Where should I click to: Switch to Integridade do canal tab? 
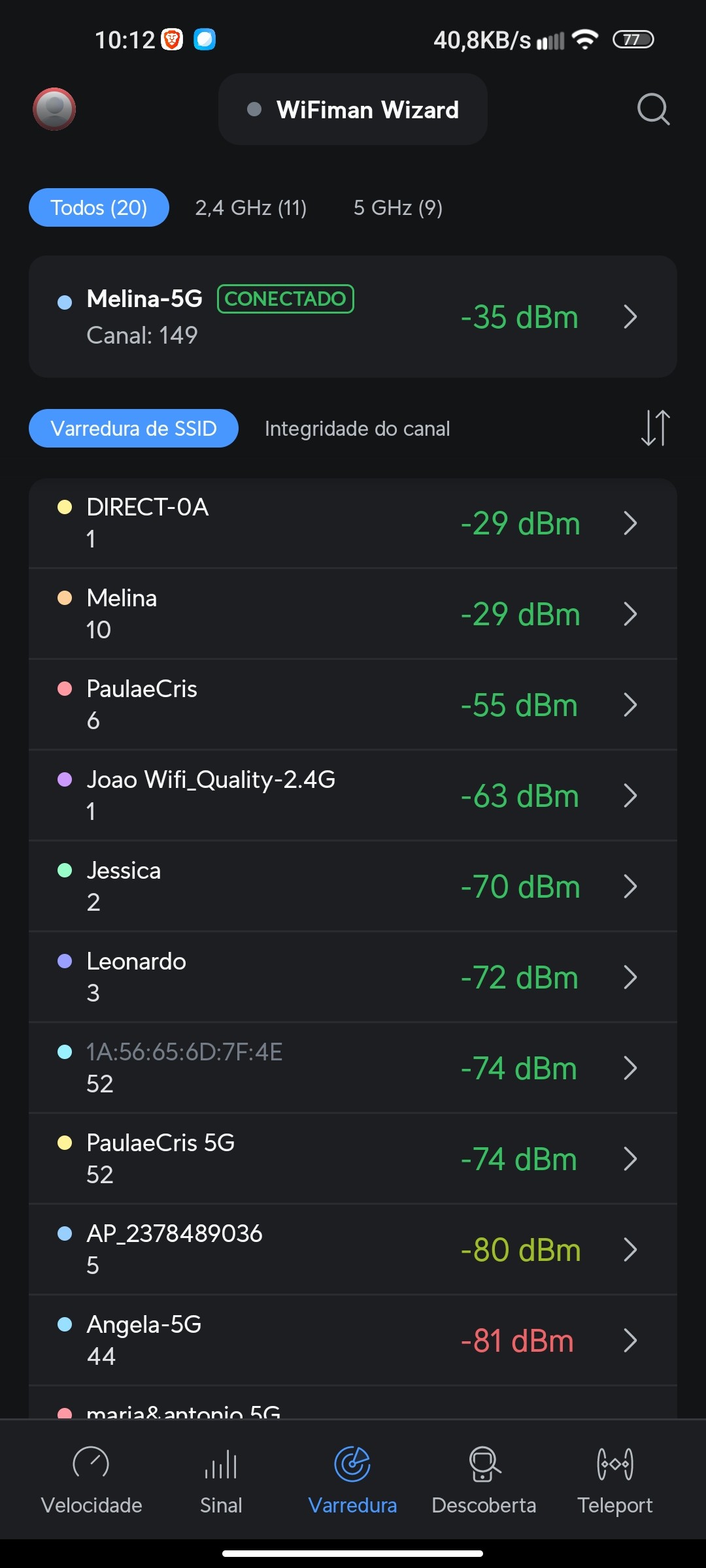click(357, 429)
